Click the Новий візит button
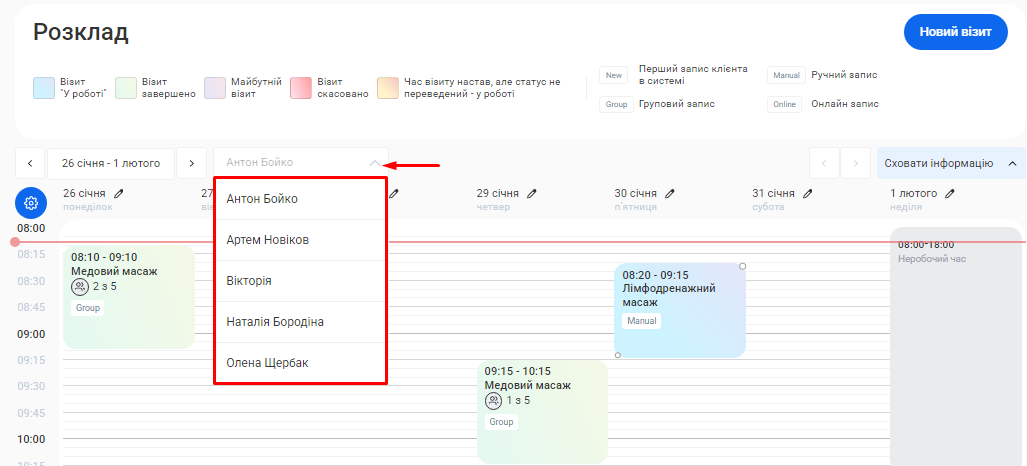This screenshot has height=466, width=1027. (x=955, y=32)
